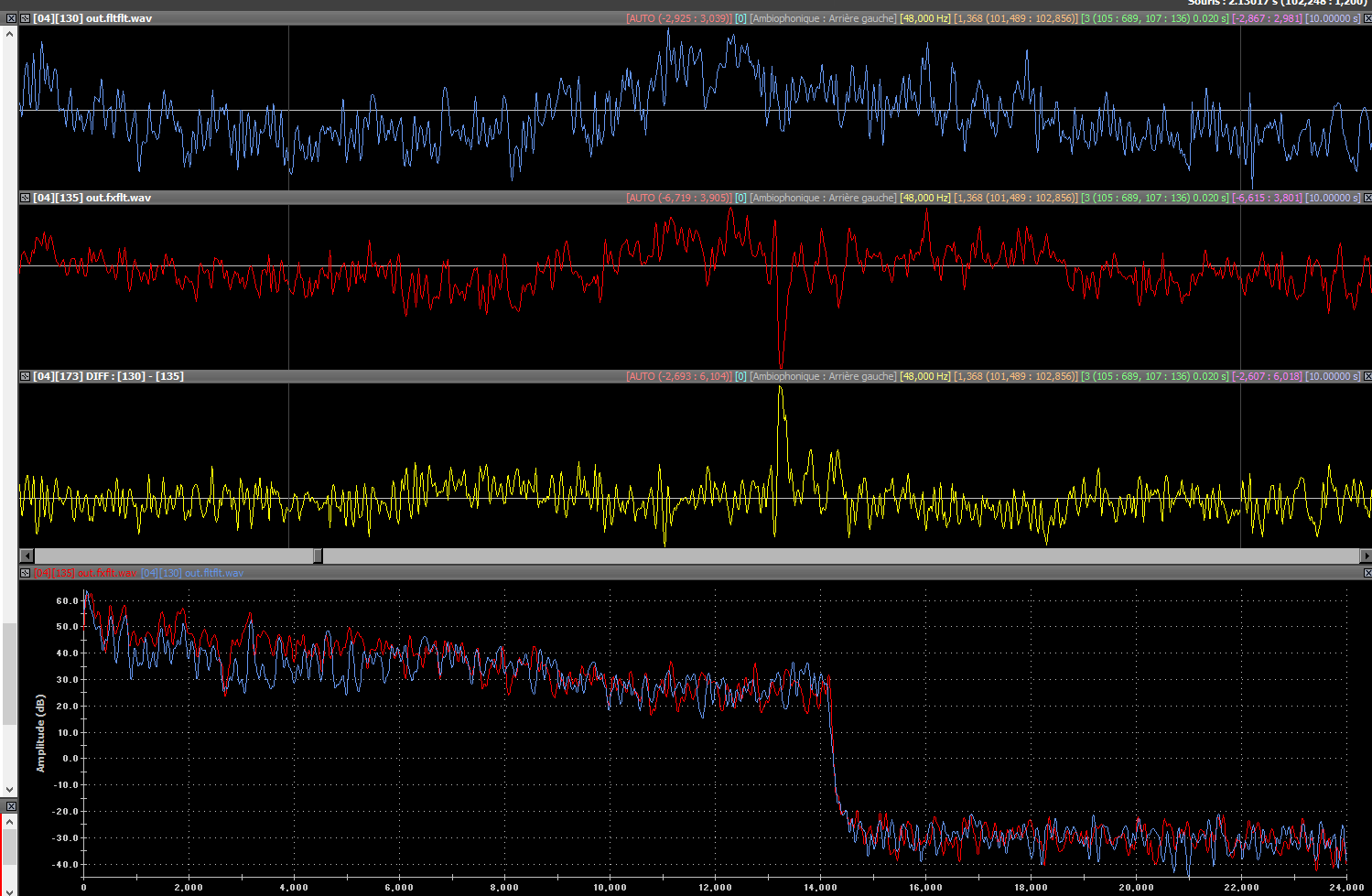This screenshot has height=896, width=1372.
Task: Click the blue out.fltflt.wav legend in spectrum header
Action: tap(192, 573)
